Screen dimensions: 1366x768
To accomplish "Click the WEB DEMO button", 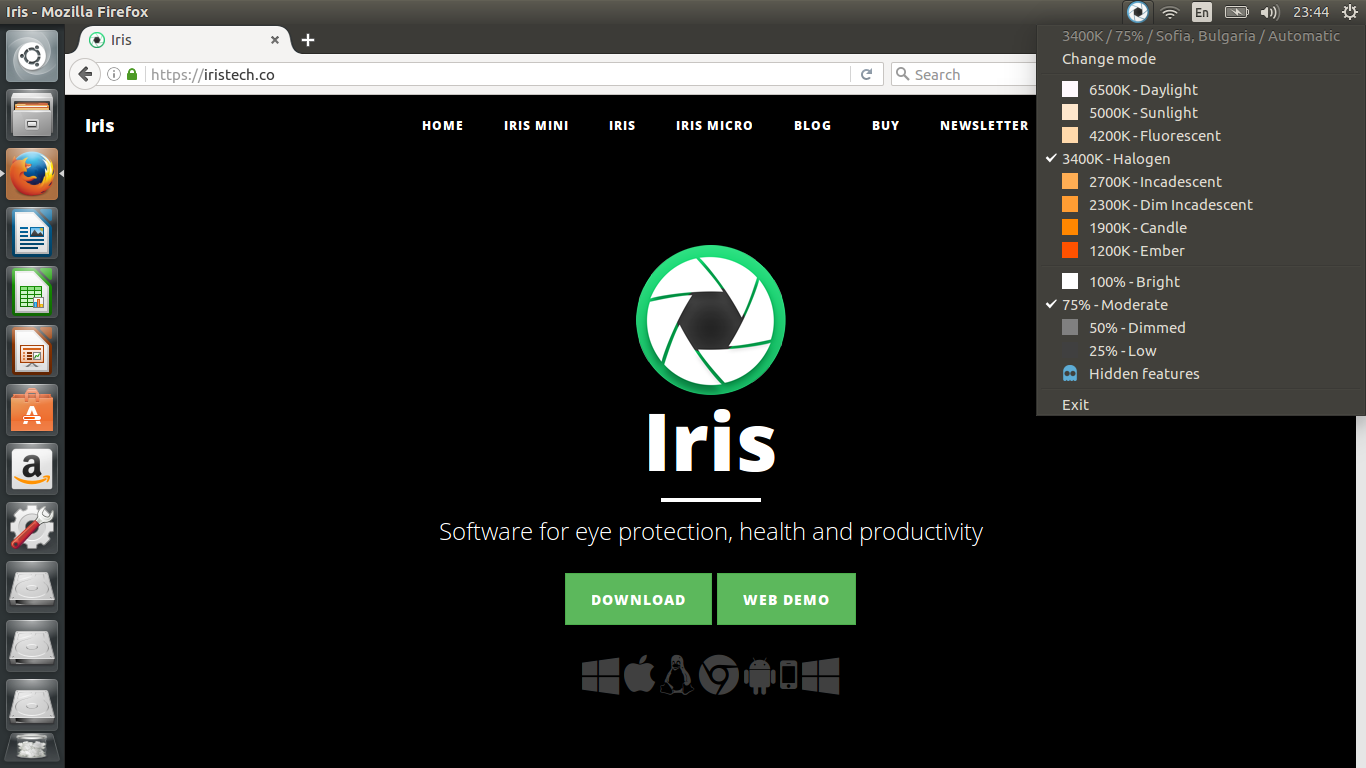I will click(786, 599).
